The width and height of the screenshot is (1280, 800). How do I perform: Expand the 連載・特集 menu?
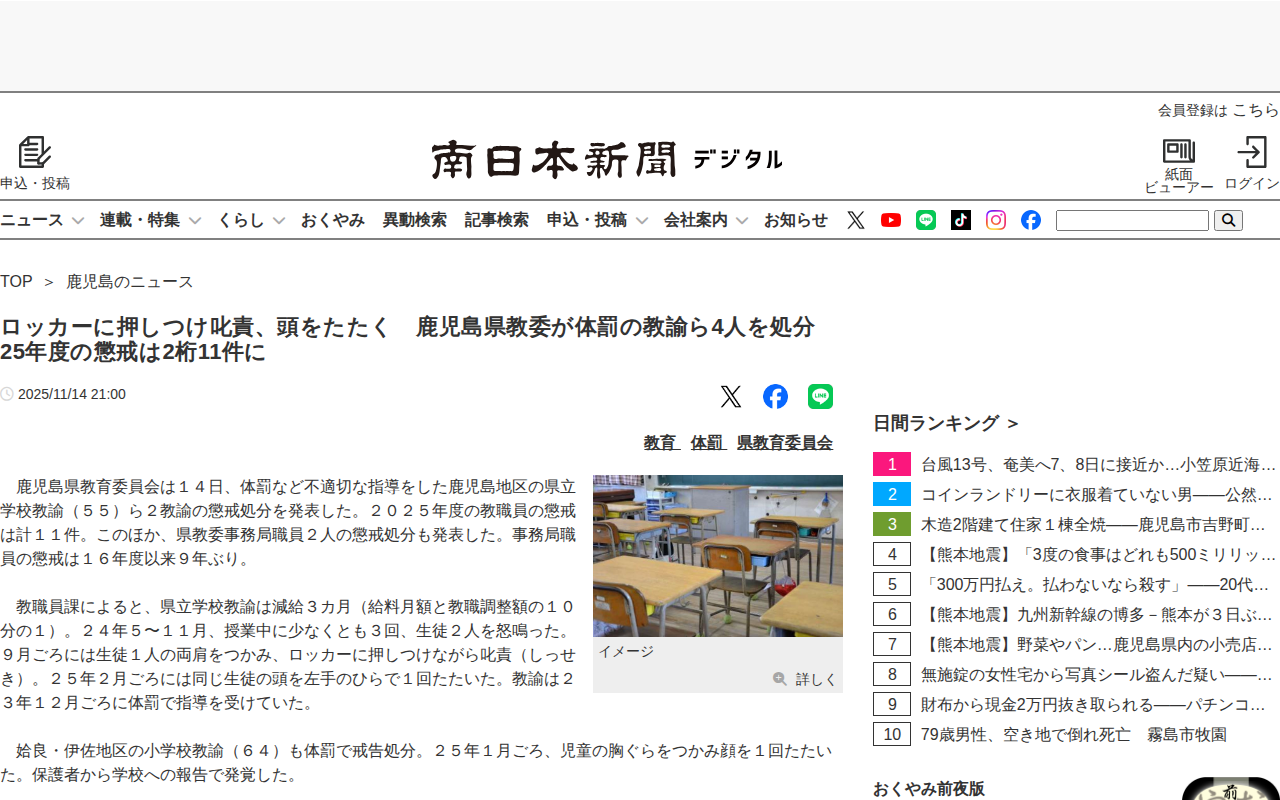click(150, 220)
